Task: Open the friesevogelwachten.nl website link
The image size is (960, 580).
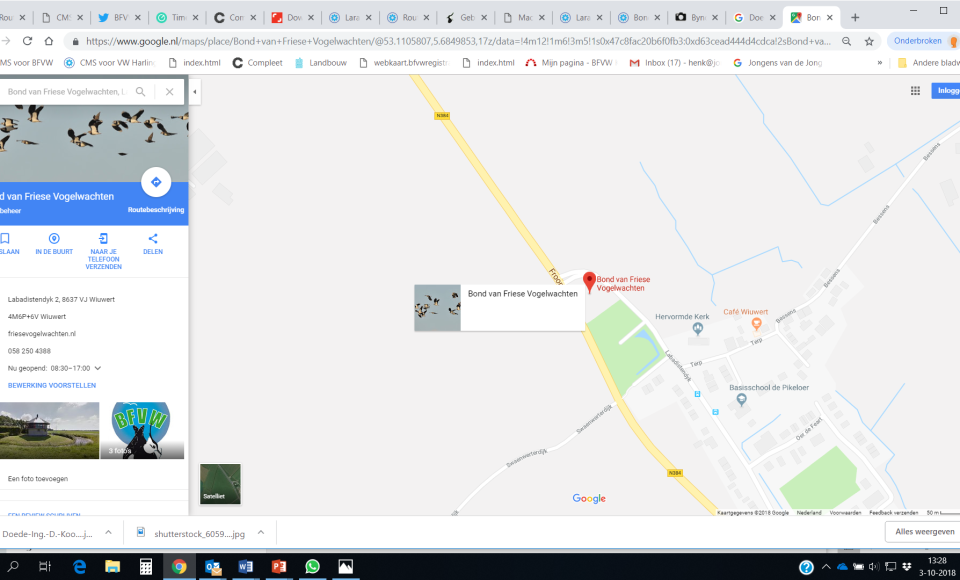Action: pyautogui.click(x=42, y=334)
